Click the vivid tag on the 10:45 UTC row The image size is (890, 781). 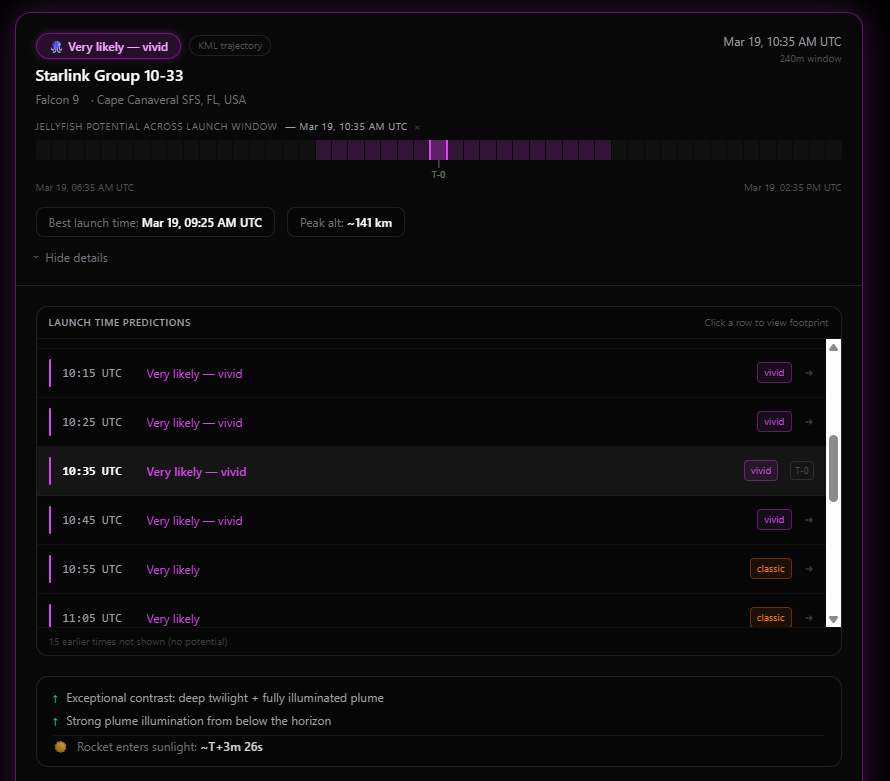(774, 520)
